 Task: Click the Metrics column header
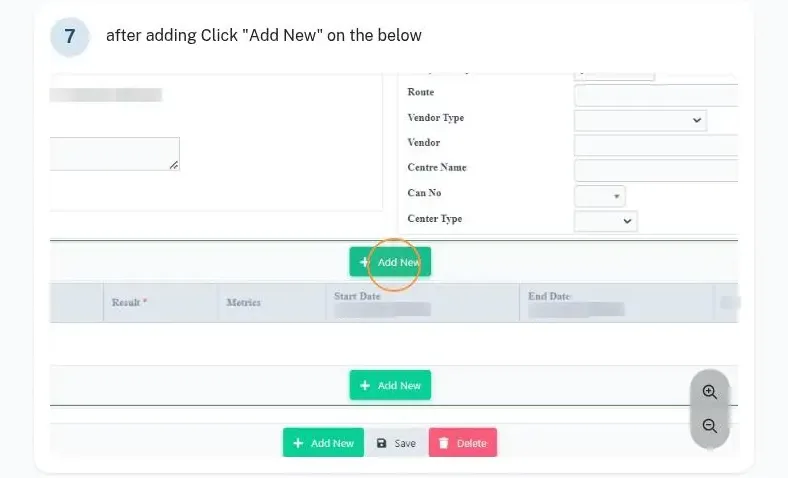[x=272, y=302]
